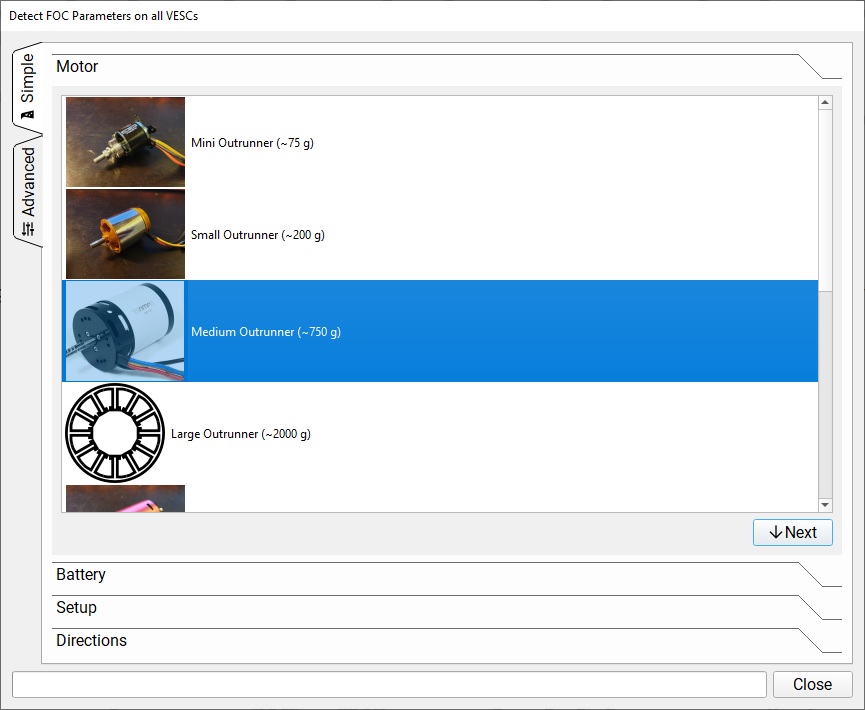Expand the Setup section

click(x=447, y=608)
